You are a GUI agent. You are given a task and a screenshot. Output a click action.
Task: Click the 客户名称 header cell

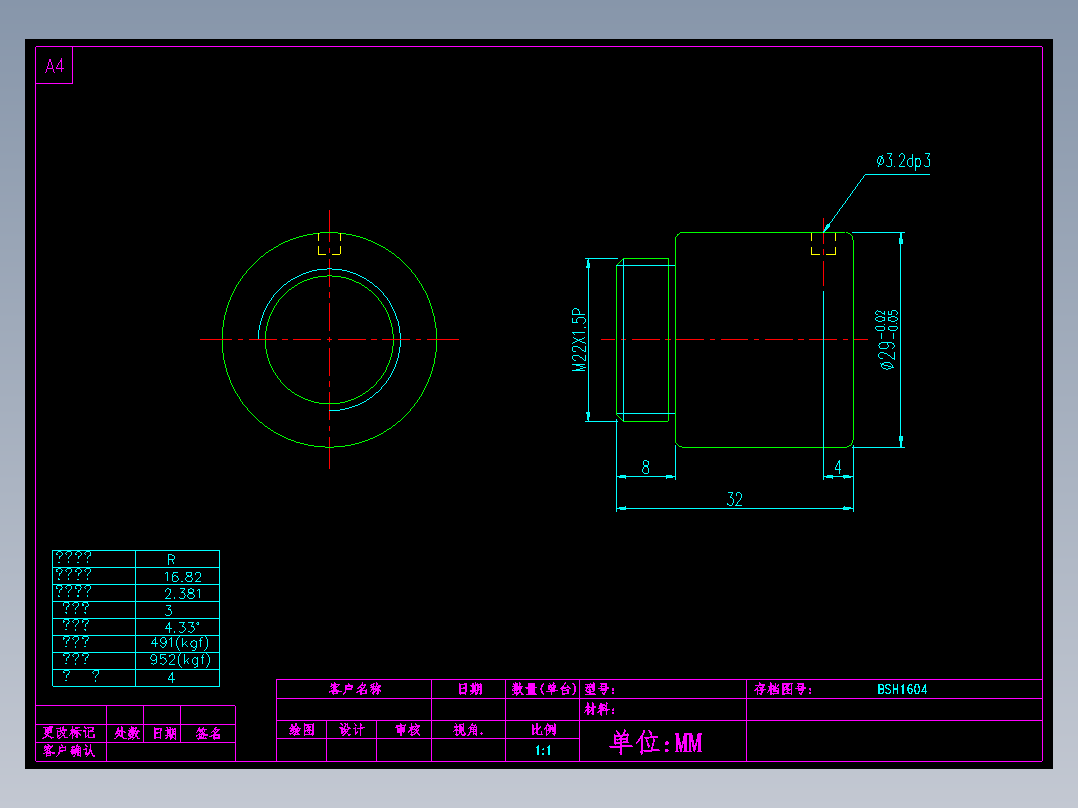pos(355,689)
